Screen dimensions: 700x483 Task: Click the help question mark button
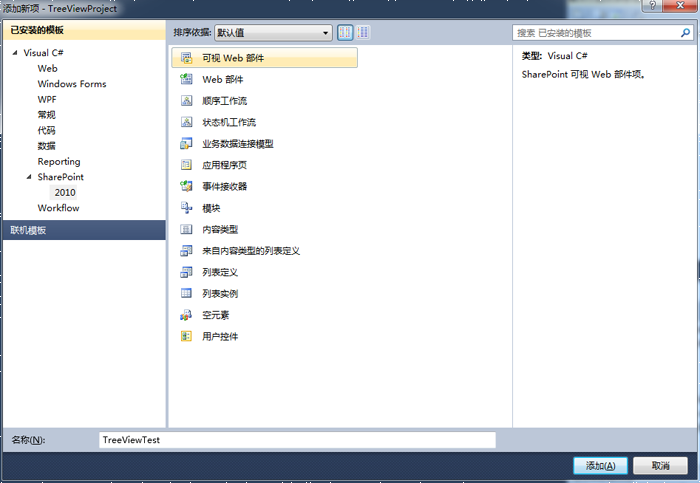652,5
